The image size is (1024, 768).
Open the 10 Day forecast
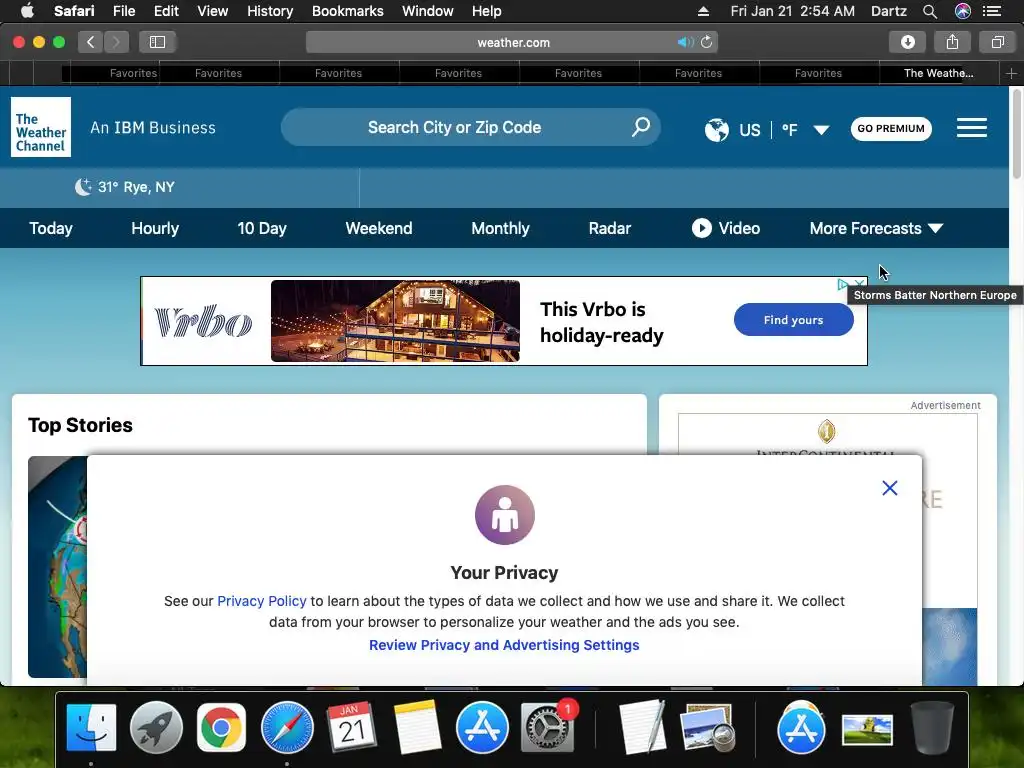click(x=262, y=228)
